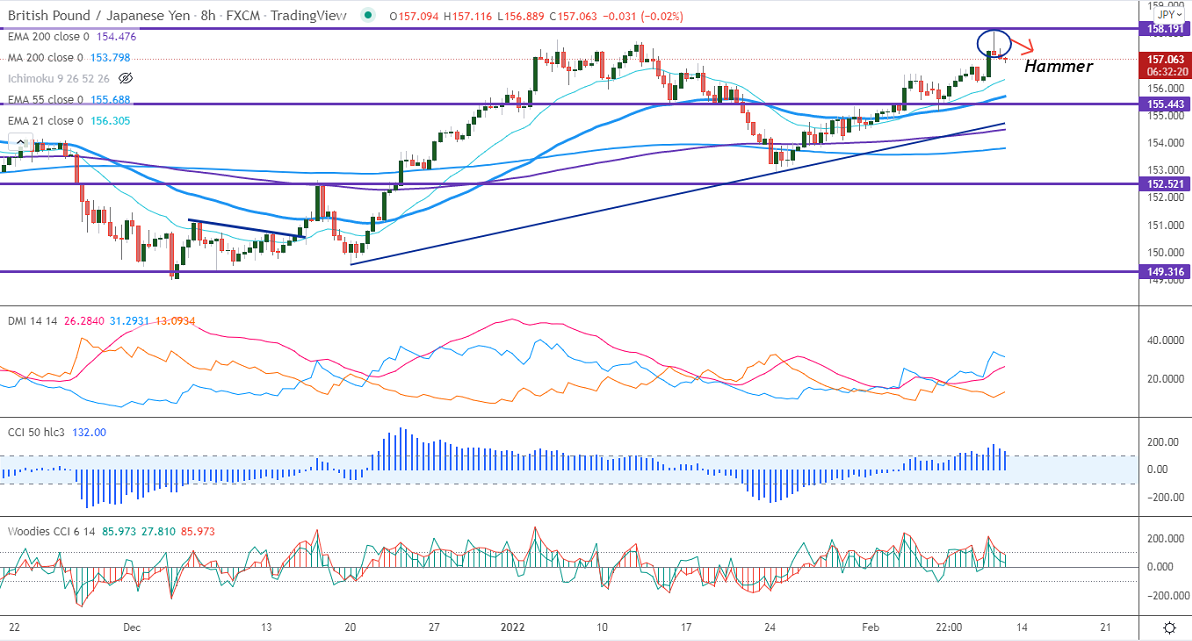The height and width of the screenshot is (641, 1192).
Task: Click the 149.316 price line label
Action: pos(1165,271)
